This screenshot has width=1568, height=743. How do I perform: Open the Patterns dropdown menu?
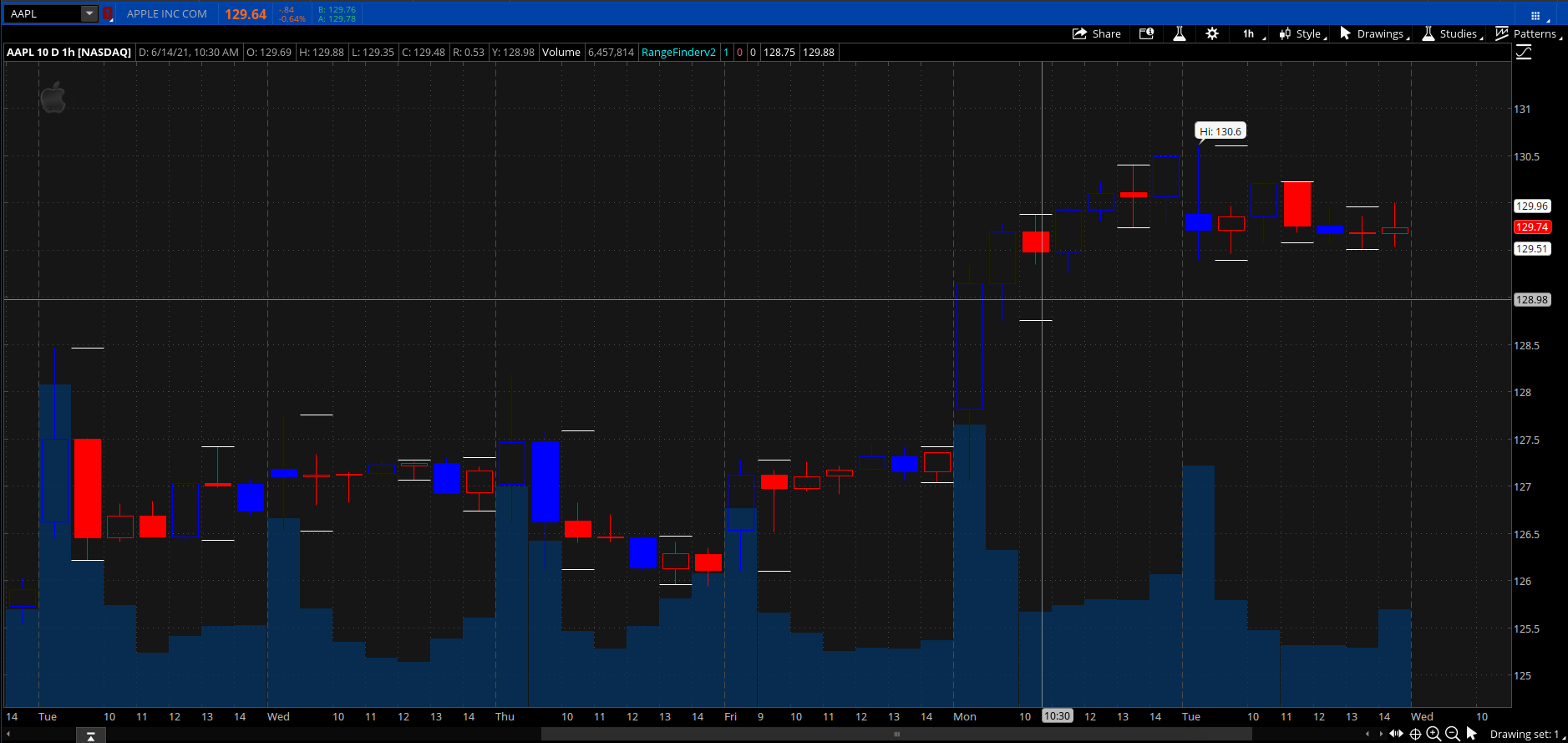(1537, 33)
